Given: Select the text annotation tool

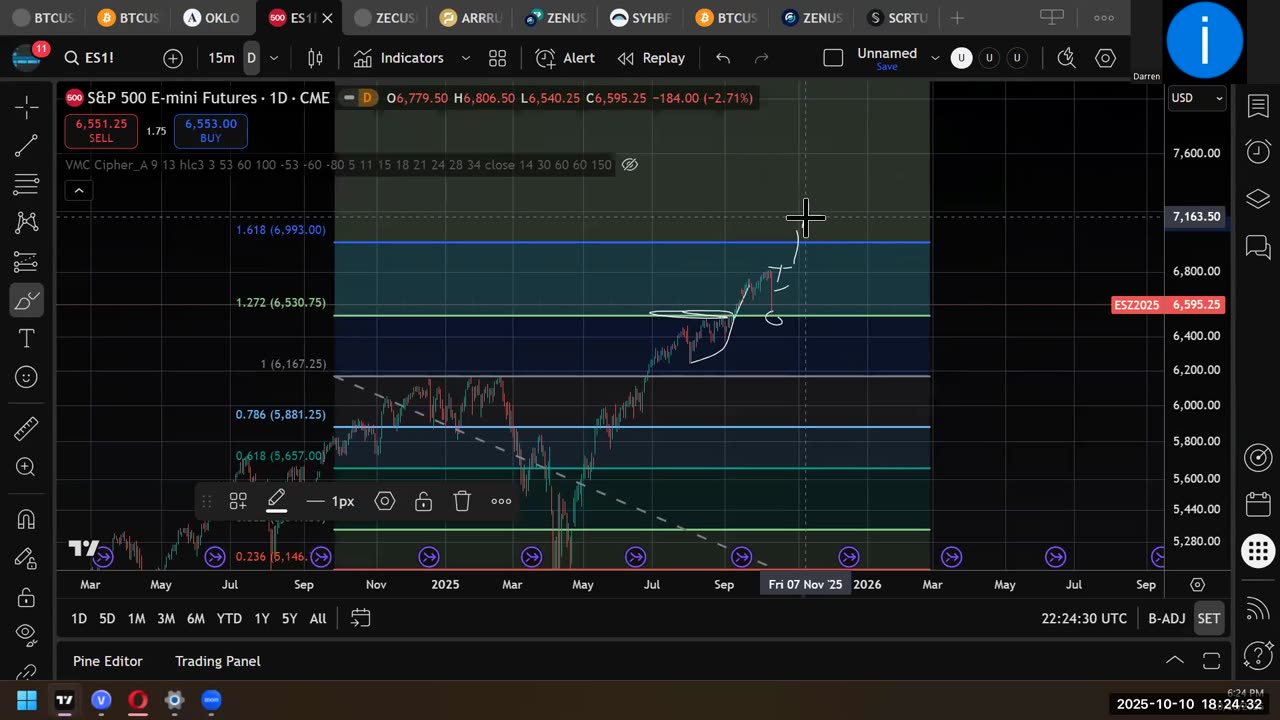Looking at the screenshot, I should point(27,339).
